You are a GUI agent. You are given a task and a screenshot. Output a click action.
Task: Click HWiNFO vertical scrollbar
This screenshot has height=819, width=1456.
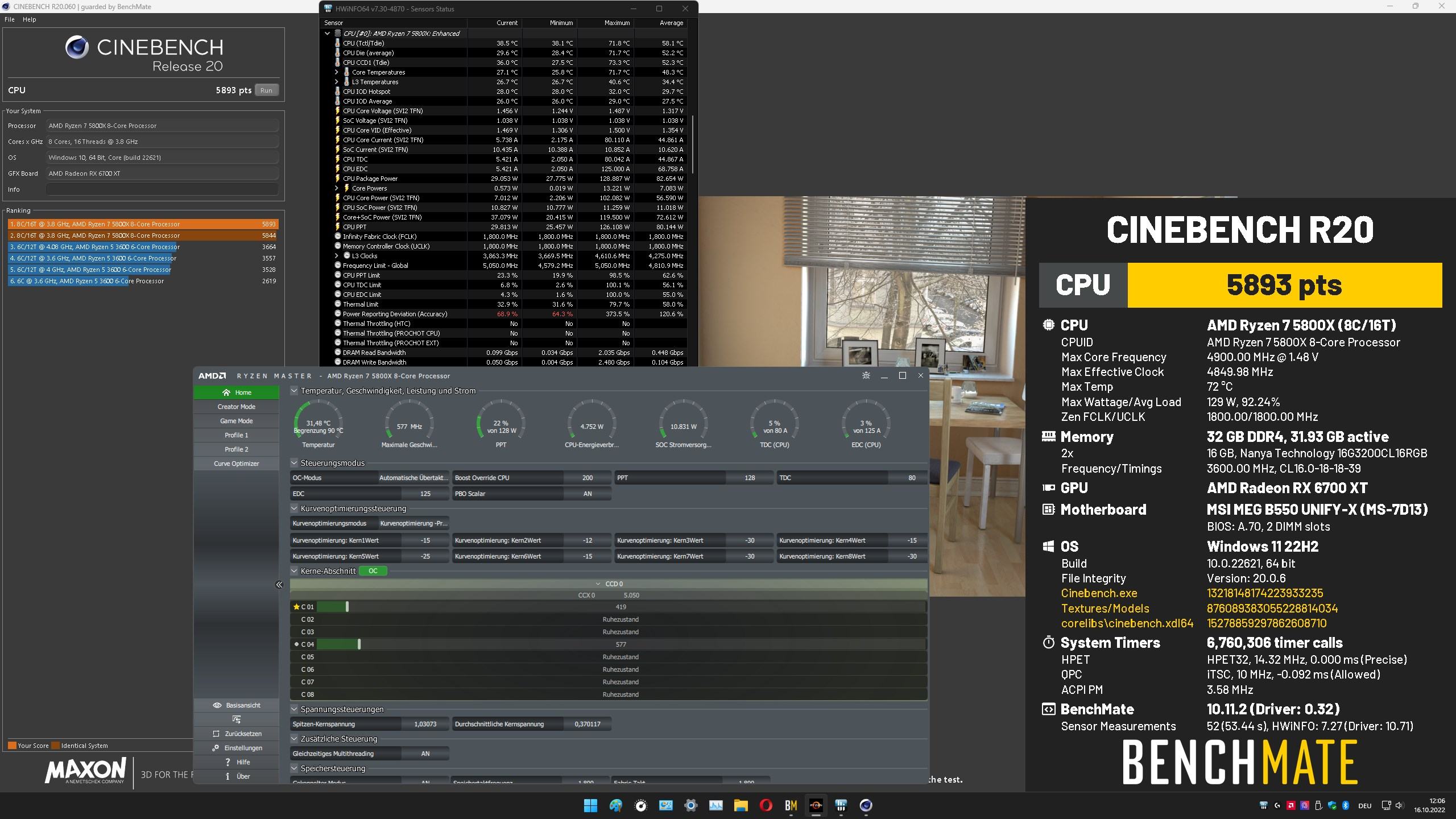[692, 145]
